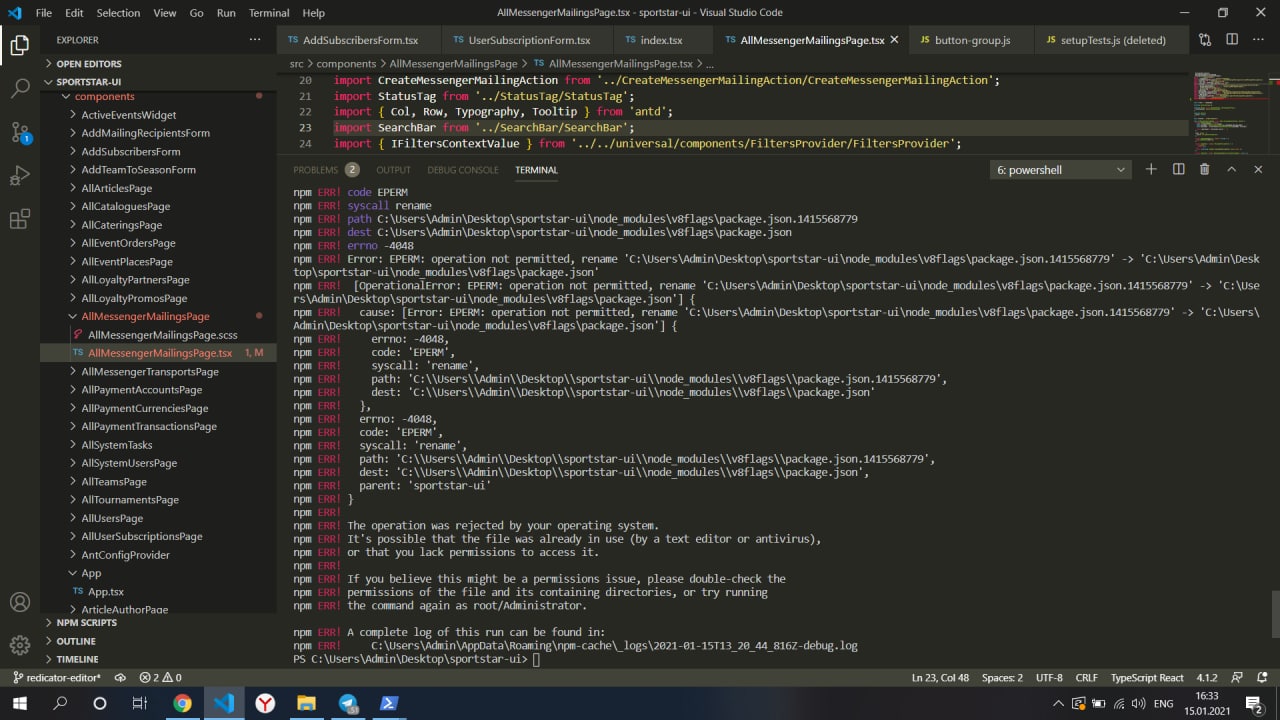Change end of line sequence CRLF
1280x720 pixels.
pos(1086,677)
